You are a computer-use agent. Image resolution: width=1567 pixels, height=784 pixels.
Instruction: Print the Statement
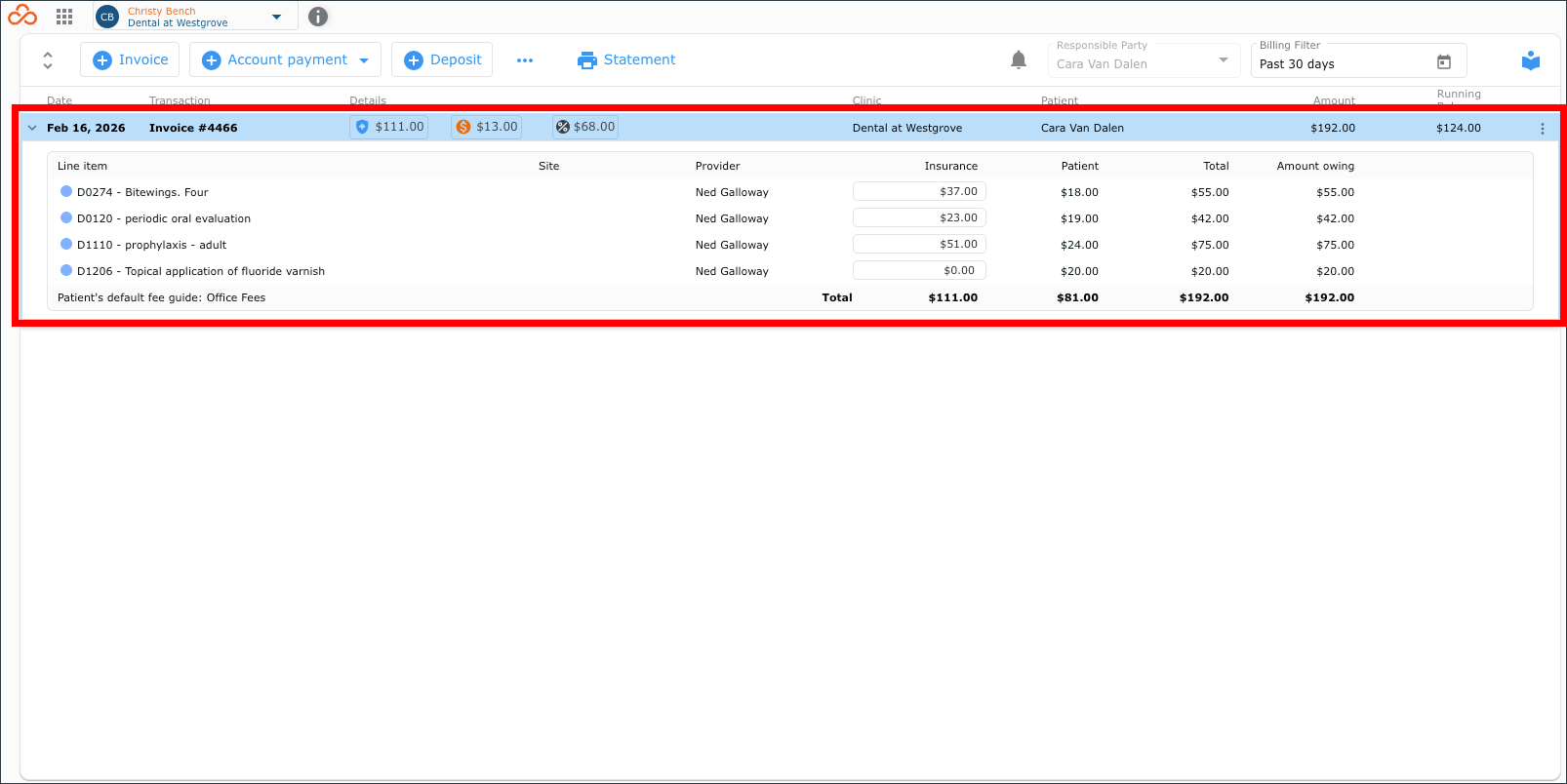[x=626, y=59]
